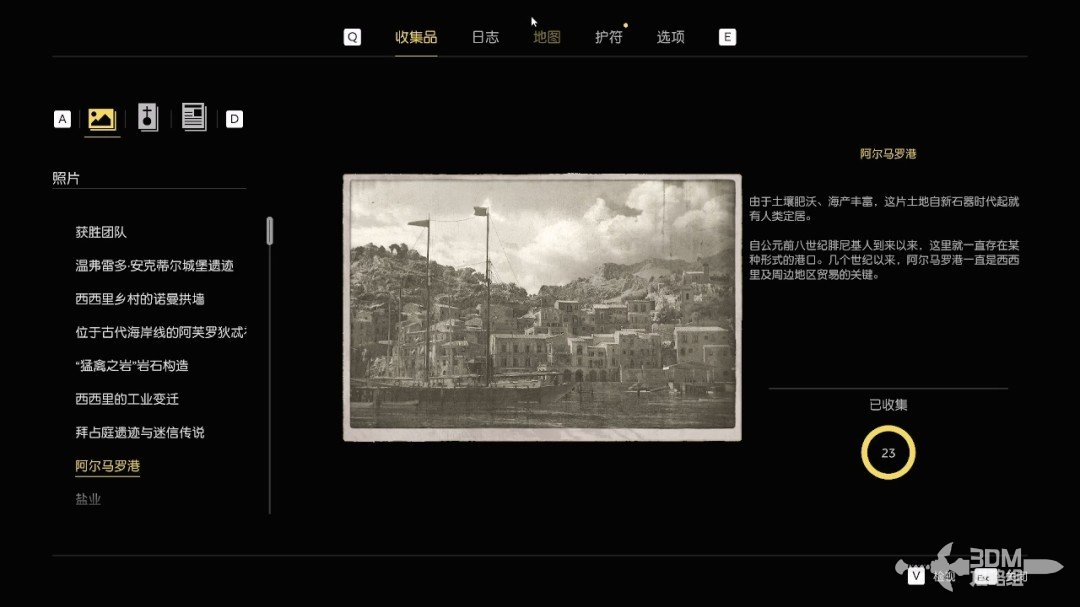Pick the "猛禽之岩"岩石构造 entry
Screen dimensions: 1080x607
point(132,366)
